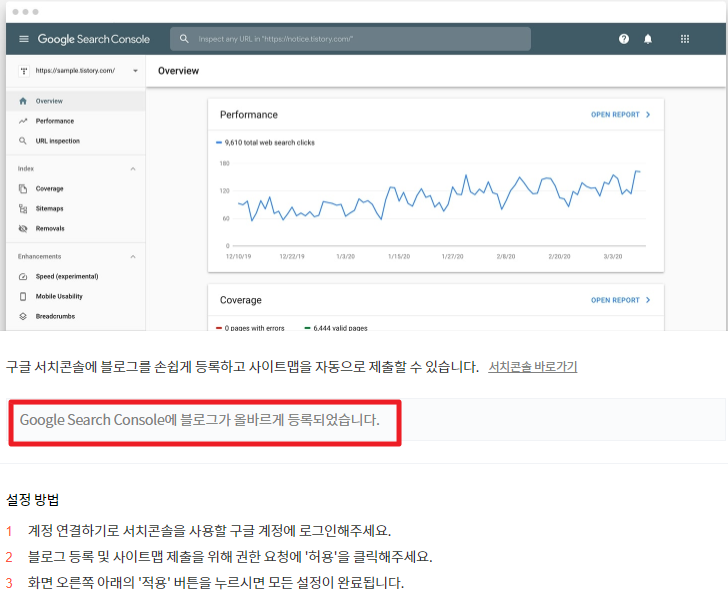Image resolution: width=728 pixels, height=602 pixels.
Task: Click the Enhancements section label
Action: tap(39, 257)
